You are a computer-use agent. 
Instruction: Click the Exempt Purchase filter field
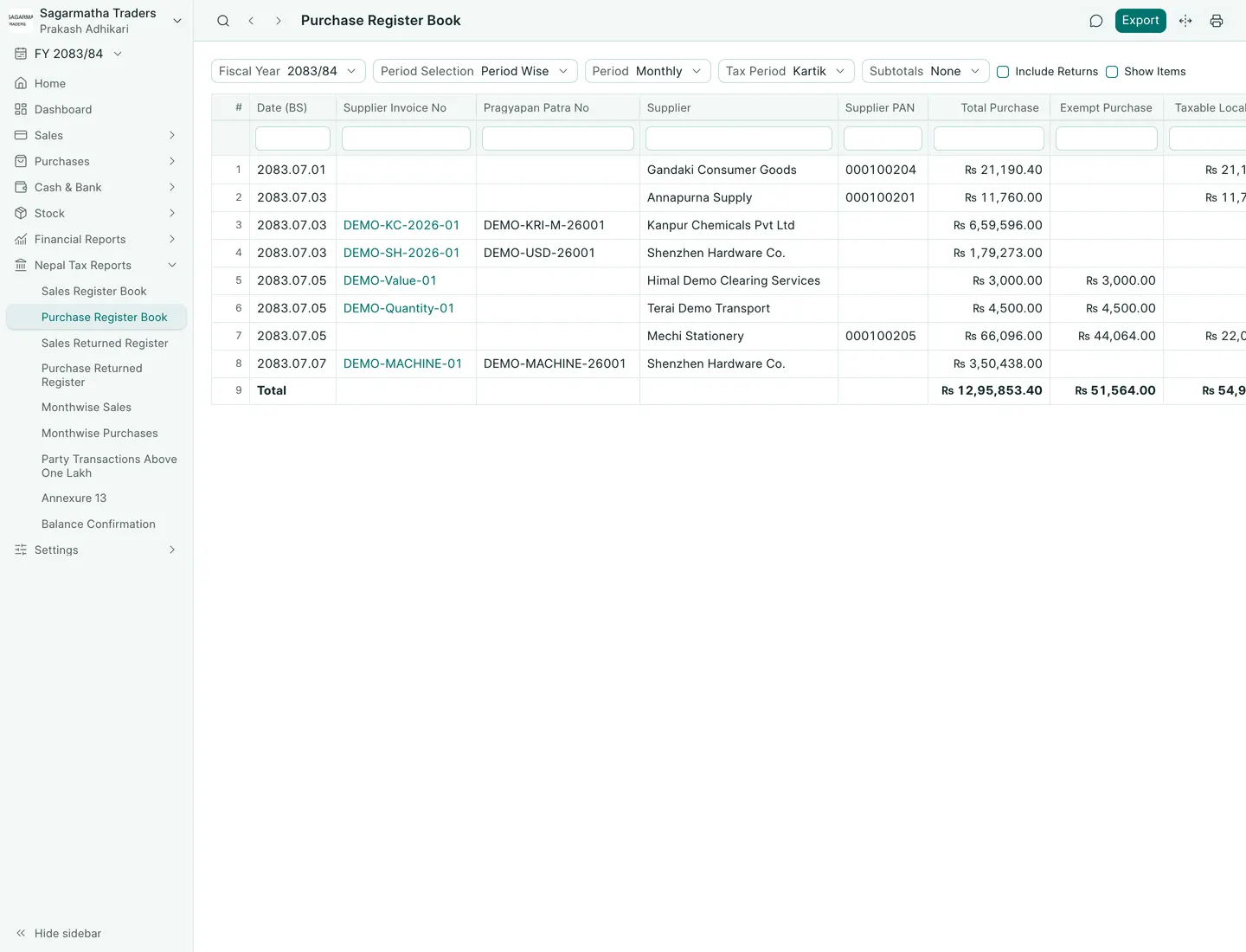pos(1107,138)
